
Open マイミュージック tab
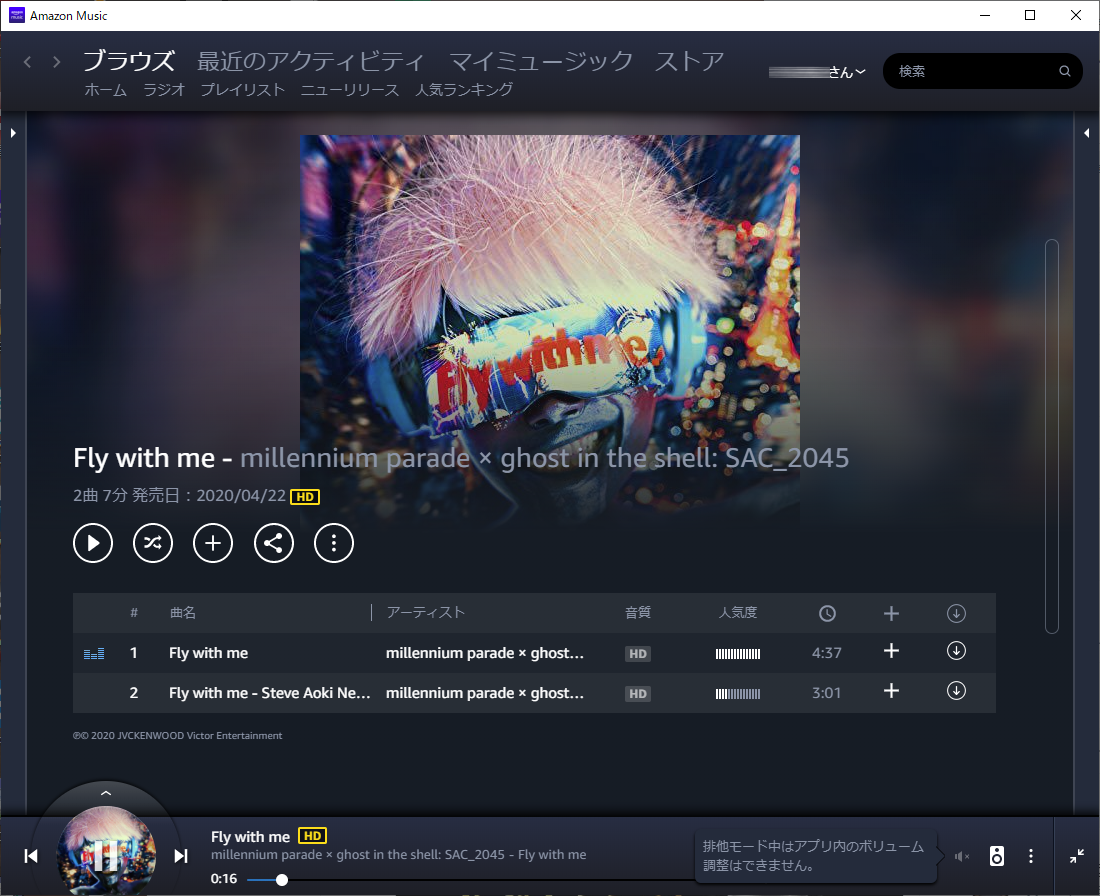541,61
